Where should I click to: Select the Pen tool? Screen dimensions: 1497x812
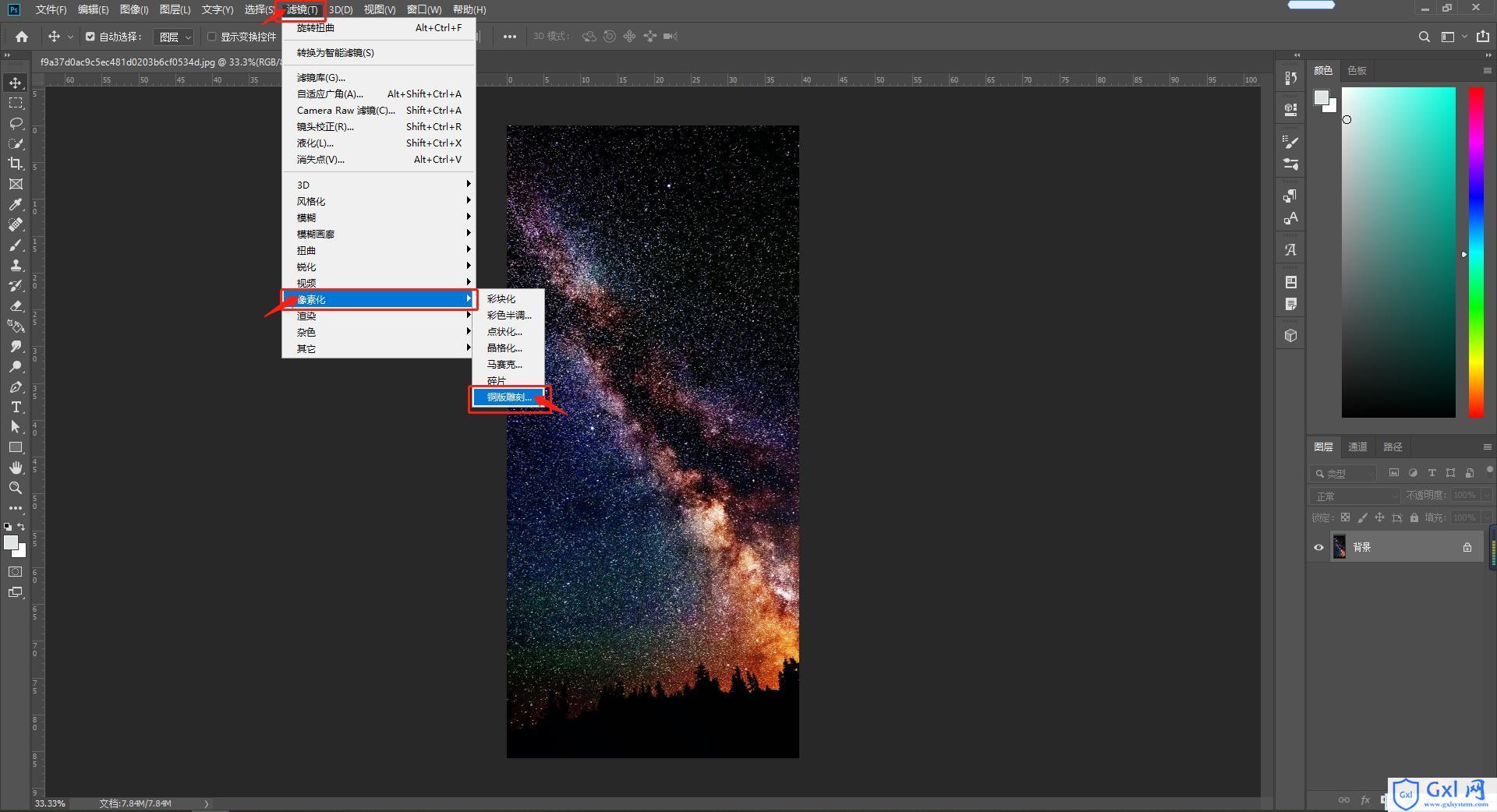coord(16,387)
